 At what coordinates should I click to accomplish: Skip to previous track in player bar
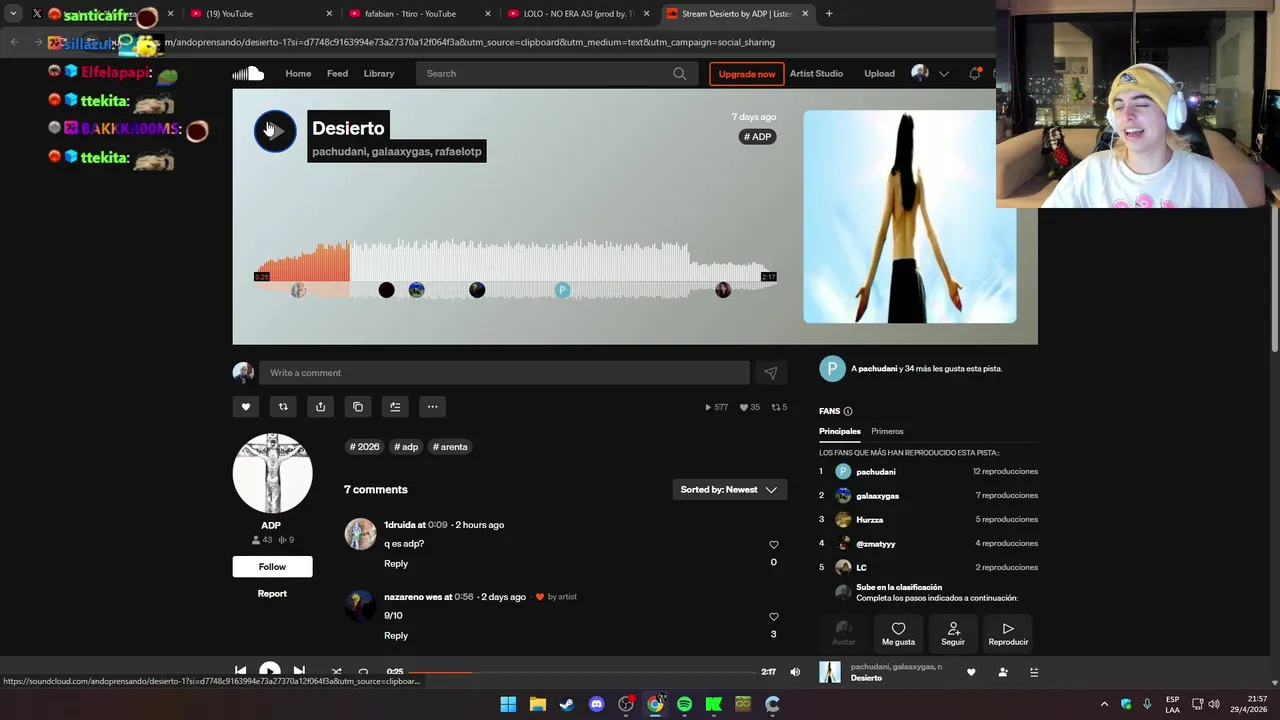click(x=241, y=671)
